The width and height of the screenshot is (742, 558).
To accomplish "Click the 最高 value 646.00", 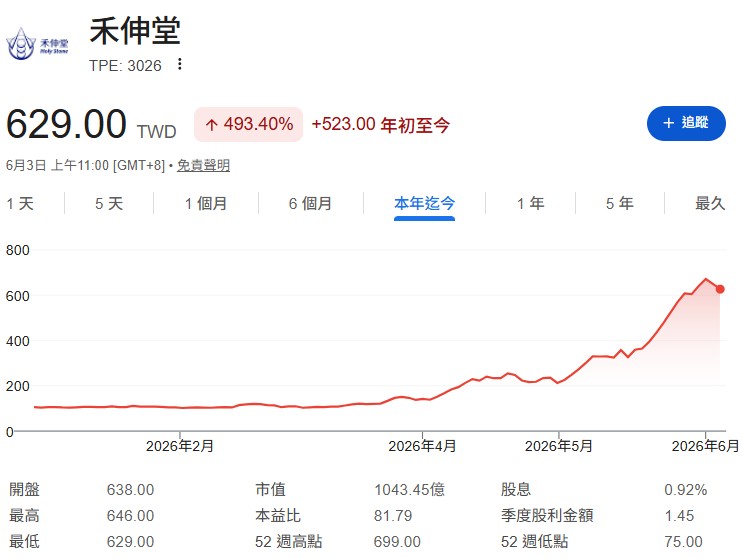I will (x=131, y=515).
